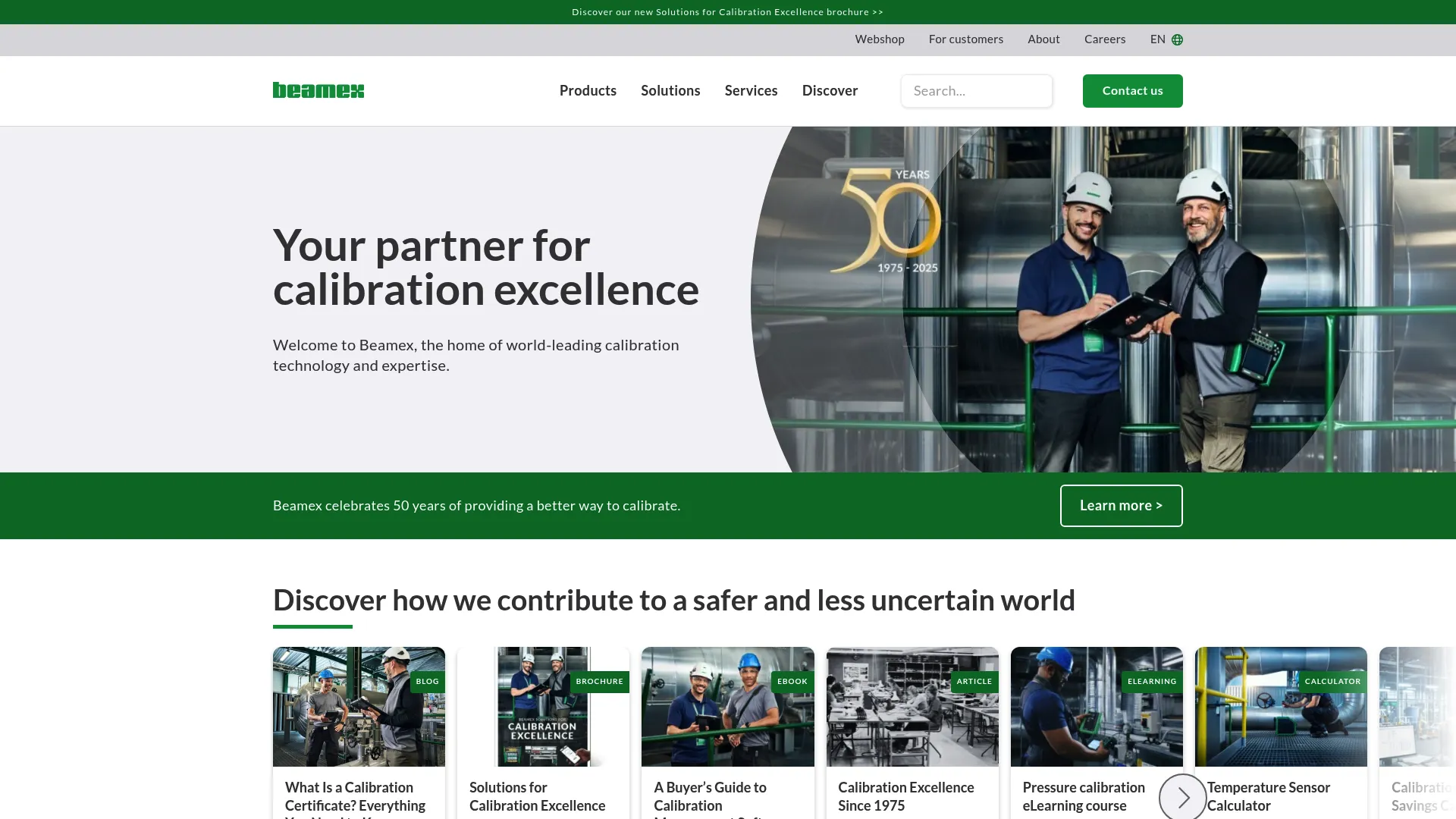Click 'Welcome to Beamex' intro paragraph
1456x819 pixels.
click(x=475, y=355)
